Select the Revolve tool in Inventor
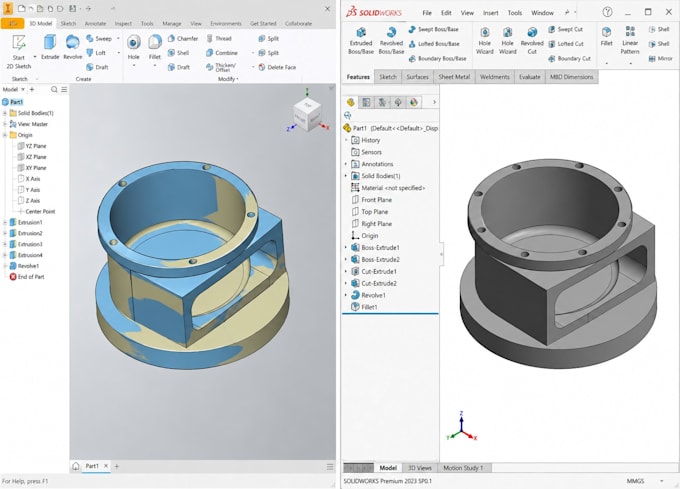 tap(72, 47)
